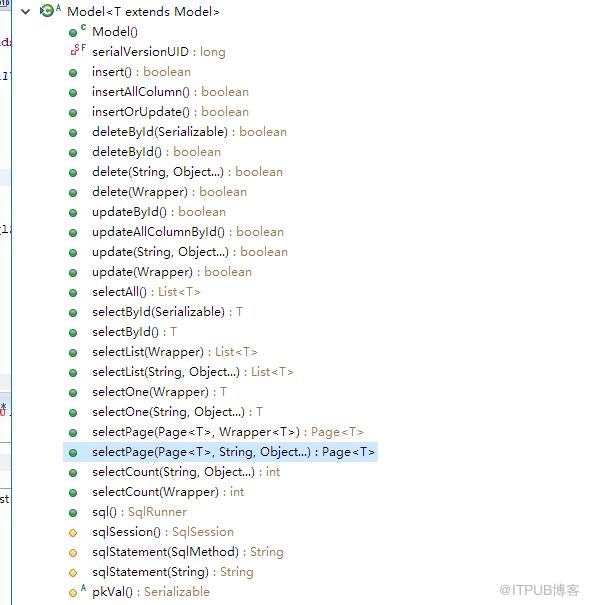The height and width of the screenshot is (605, 589).
Task: Click the icon of selectPage(Page<T>, Wrapper<T>)
Action: click(73, 433)
